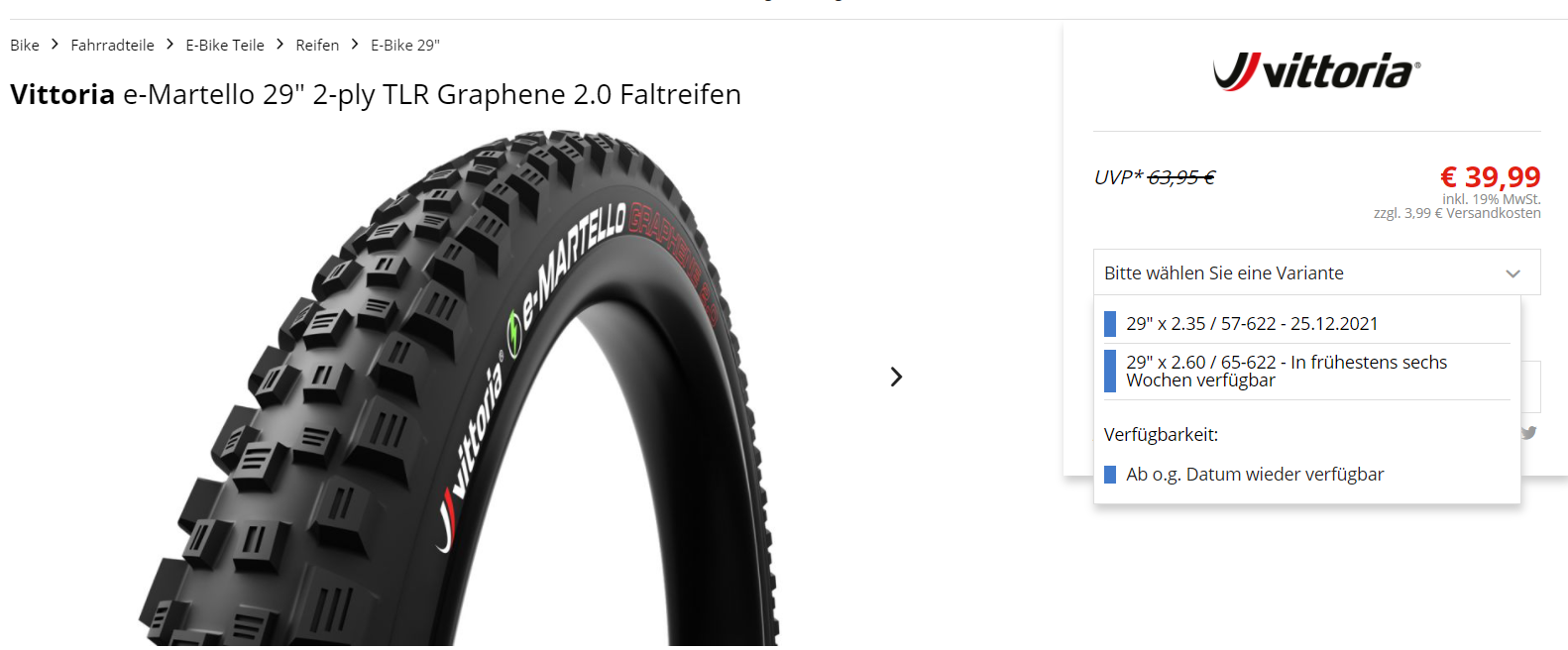Show the next product image arrow
1568x650 pixels.
[896, 377]
